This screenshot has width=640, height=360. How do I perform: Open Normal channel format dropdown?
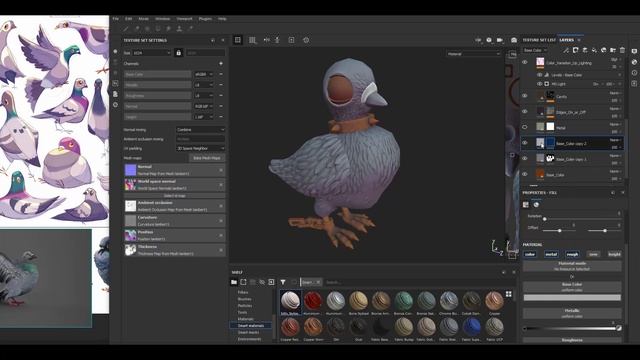(203, 106)
